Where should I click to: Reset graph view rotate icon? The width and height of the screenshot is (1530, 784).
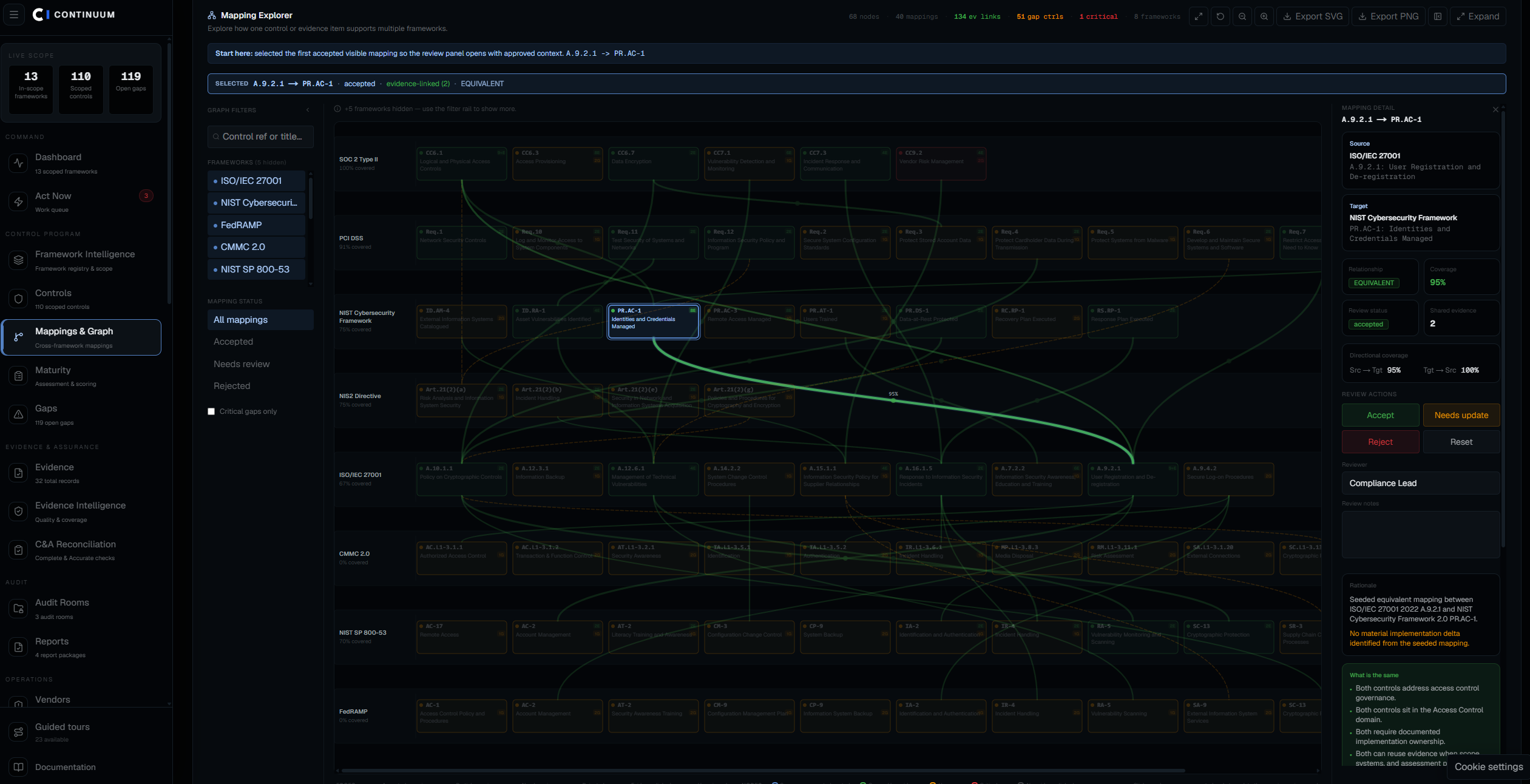point(1220,16)
